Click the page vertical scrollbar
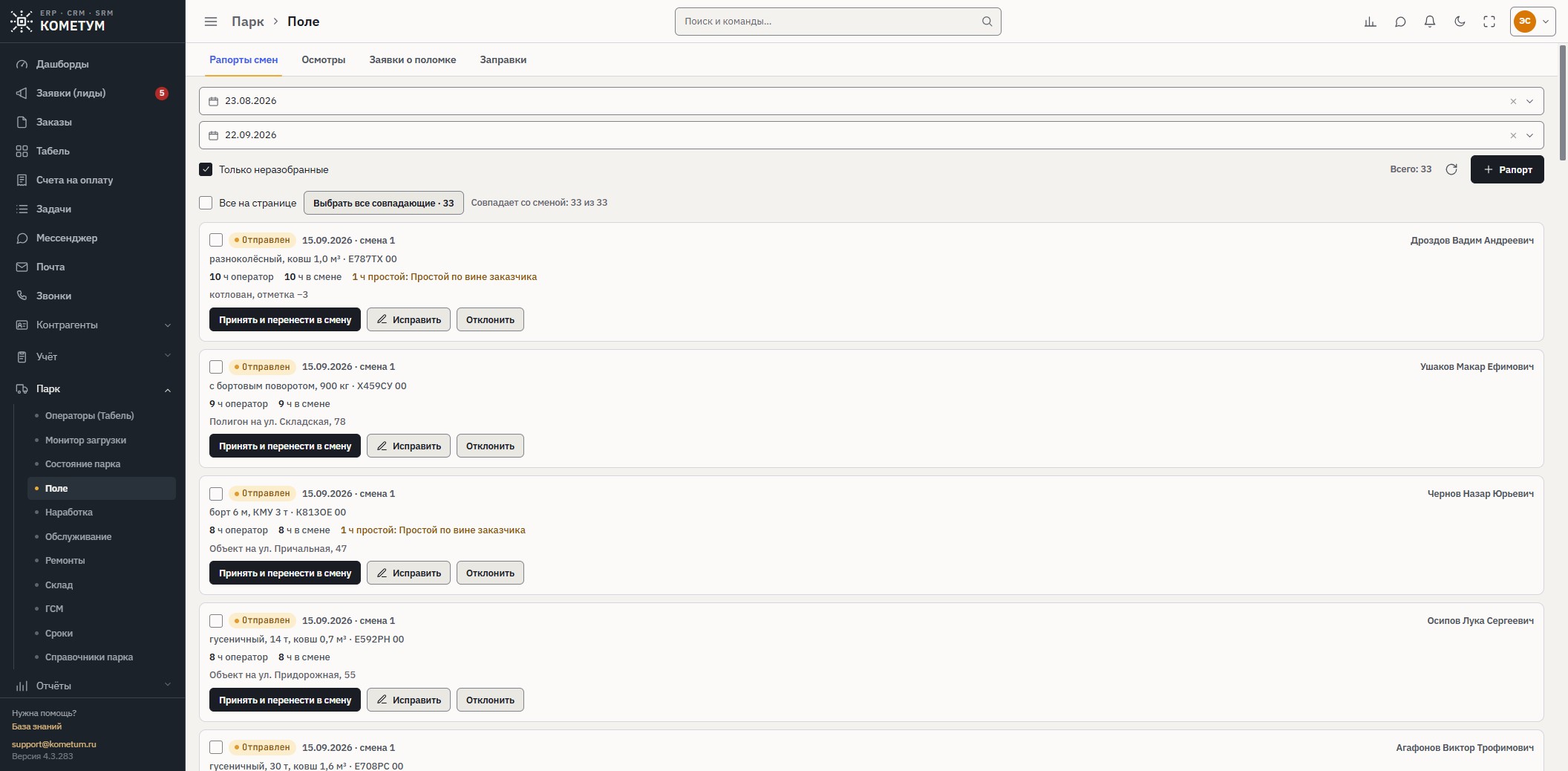 1562,104
